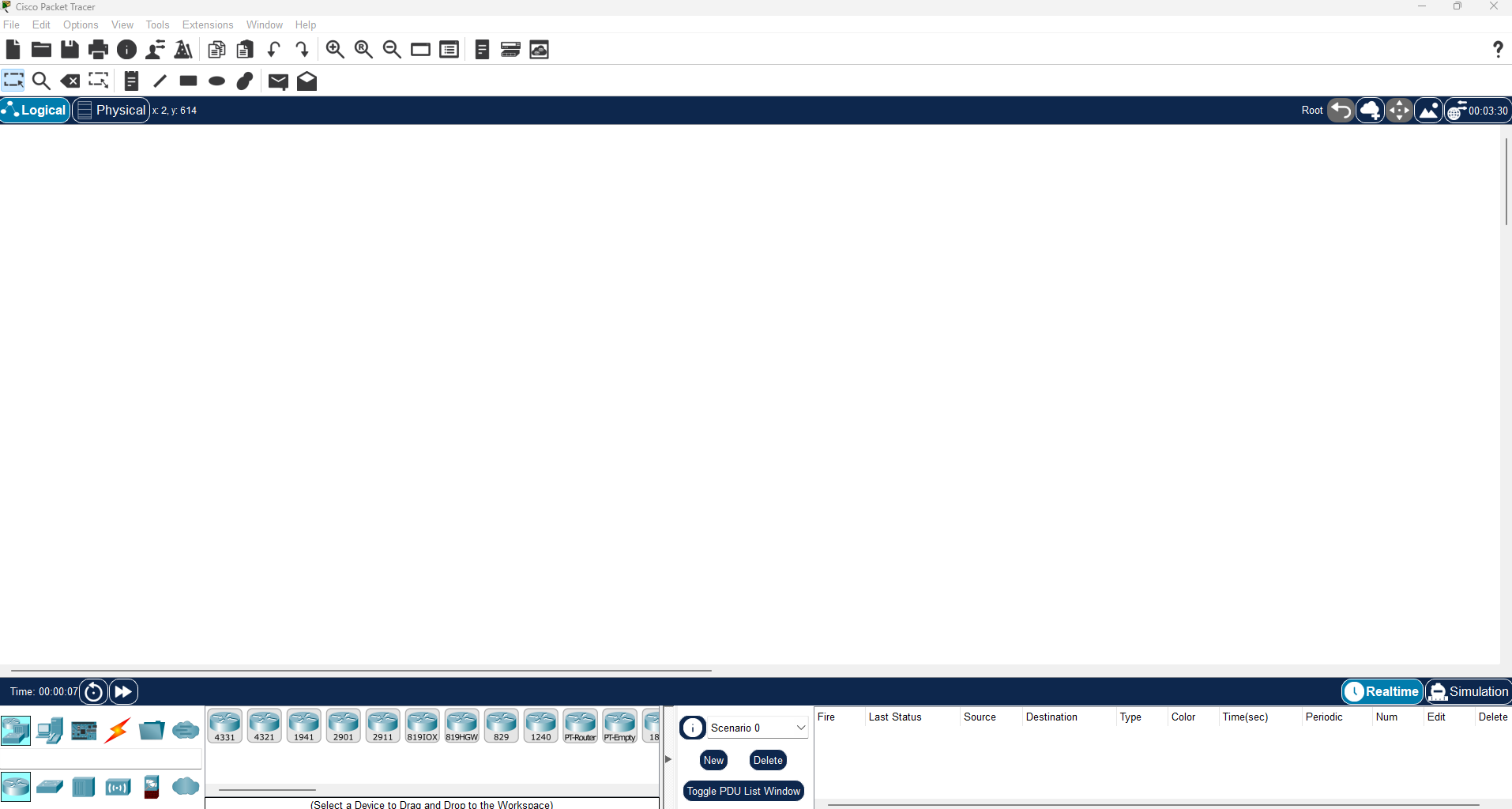The height and width of the screenshot is (809, 1512).
Task: Save the project via floppy disk icon
Action: 70,50
